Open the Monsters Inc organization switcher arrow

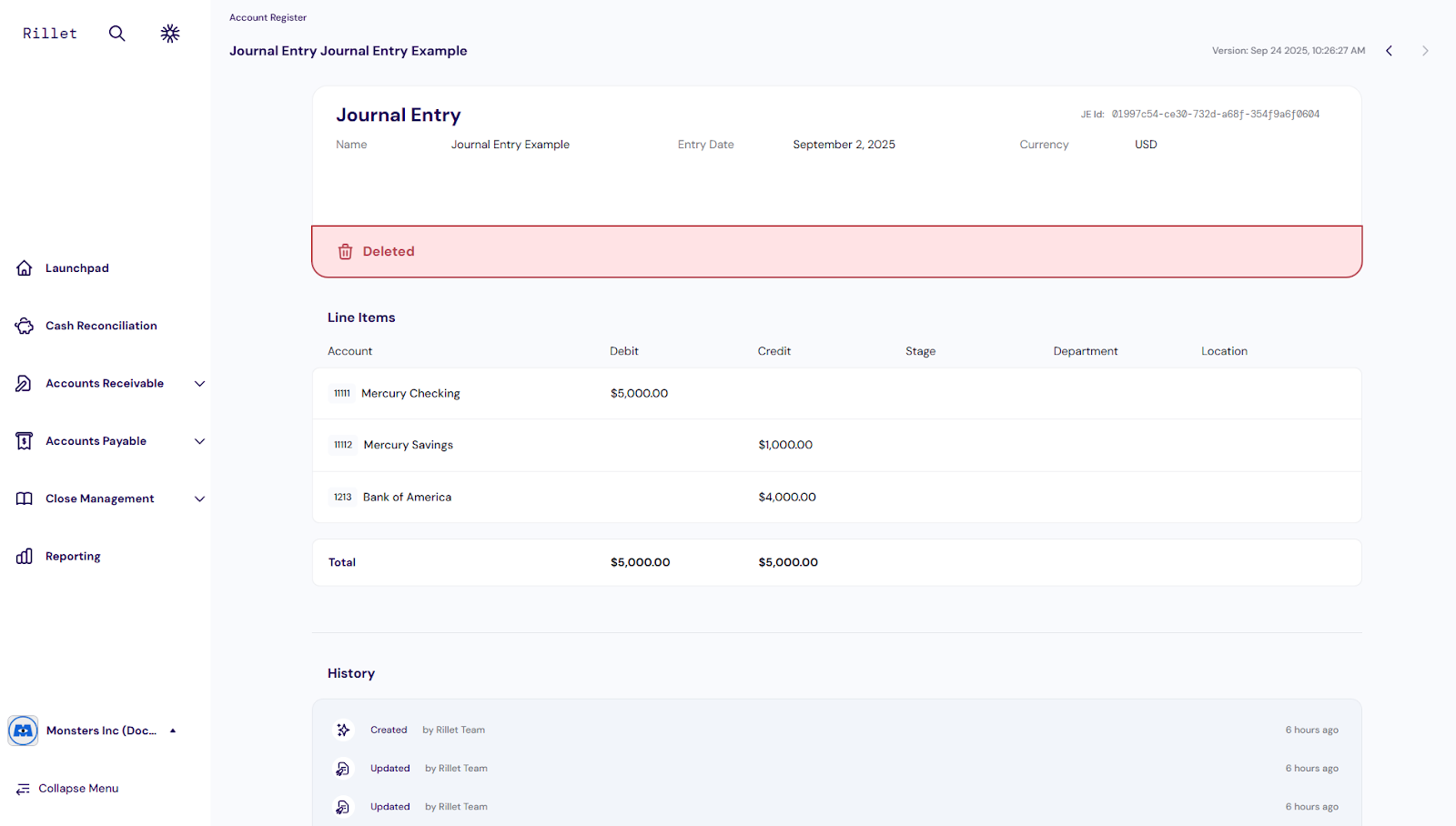click(173, 730)
